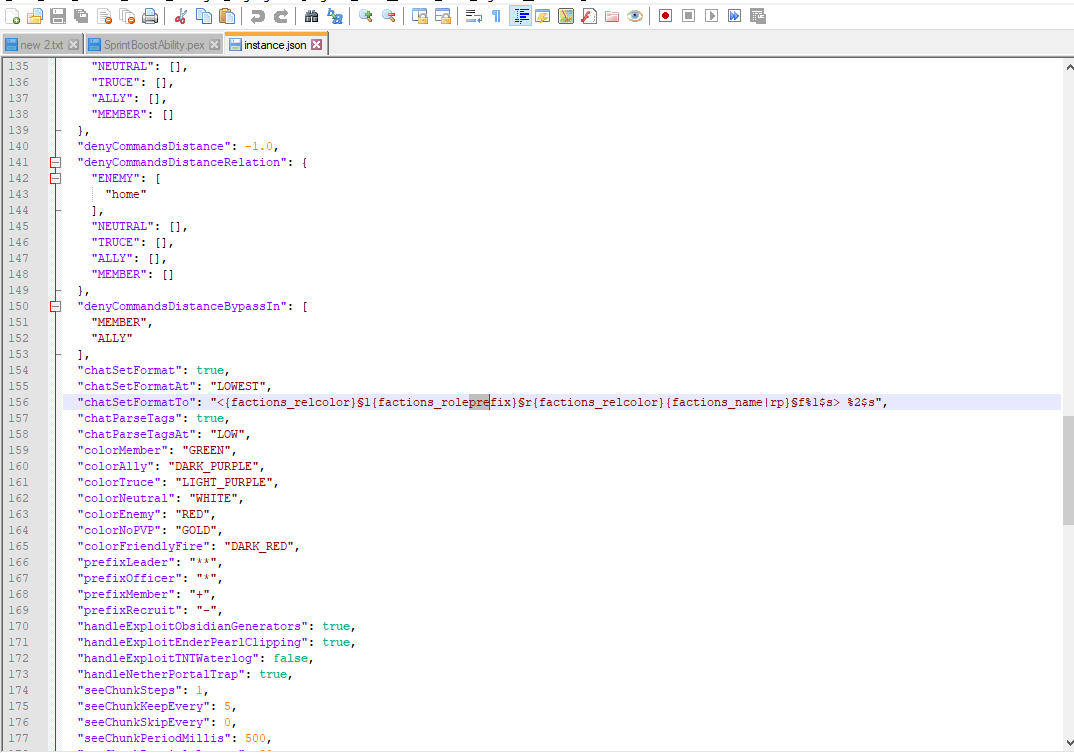This screenshot has height=753, width=1074.
Task: Close the current document via toolbar
Action: pos(104,16)
